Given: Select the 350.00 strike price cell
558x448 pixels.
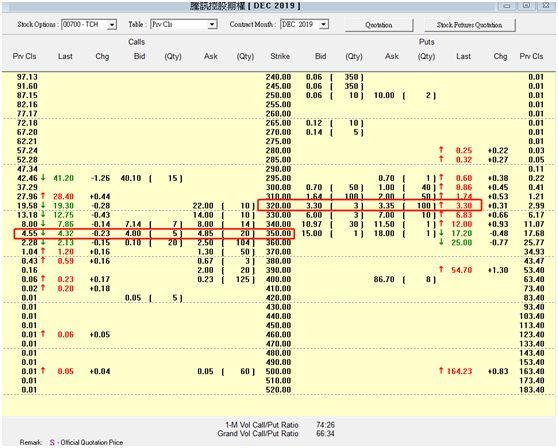Looking at the screenshot, I should coord(278,233).
